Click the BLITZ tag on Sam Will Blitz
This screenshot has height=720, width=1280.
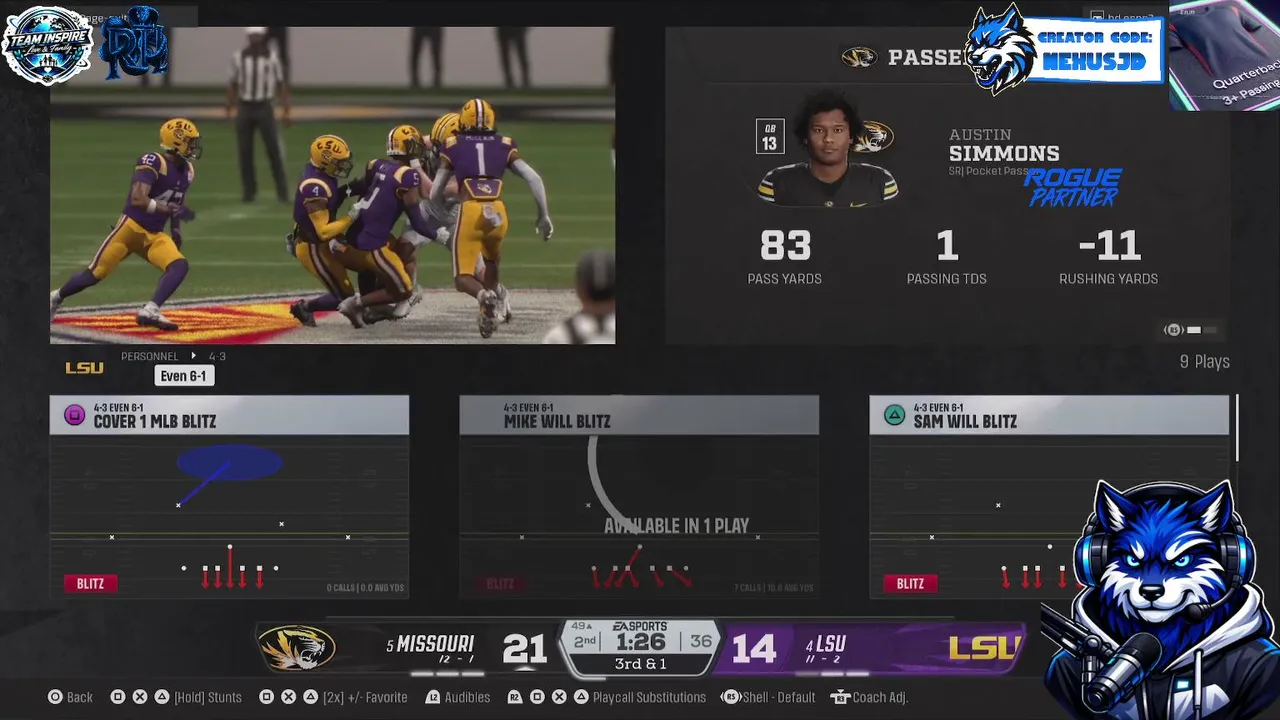[x=910, y=583]
